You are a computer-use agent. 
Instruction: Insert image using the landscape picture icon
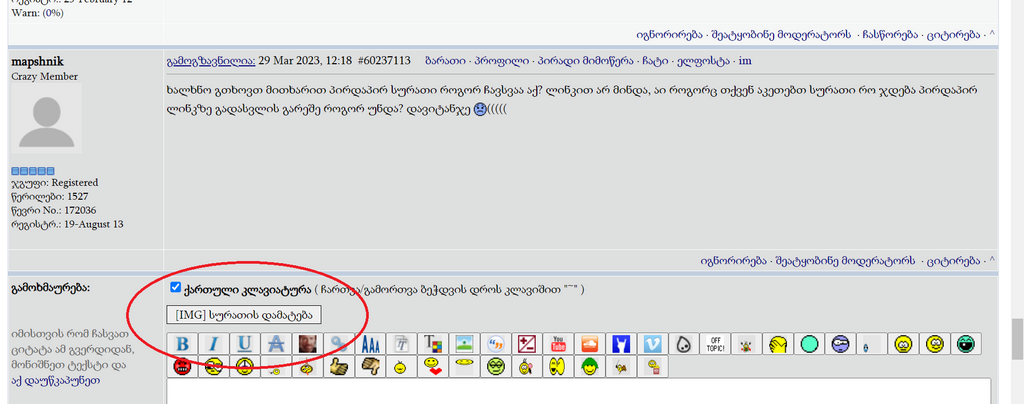tap(464, 344)
